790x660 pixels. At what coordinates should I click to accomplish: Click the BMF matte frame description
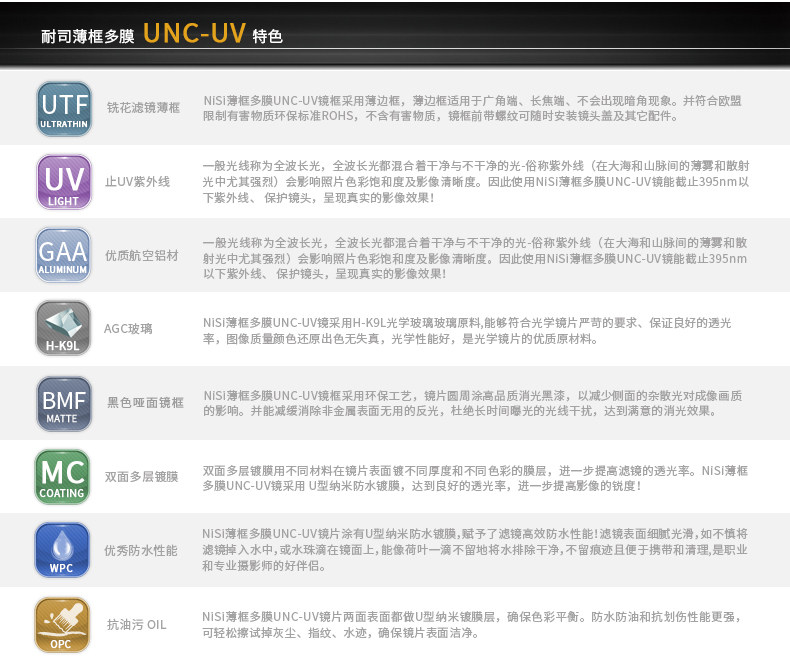[x=473, y=403]
